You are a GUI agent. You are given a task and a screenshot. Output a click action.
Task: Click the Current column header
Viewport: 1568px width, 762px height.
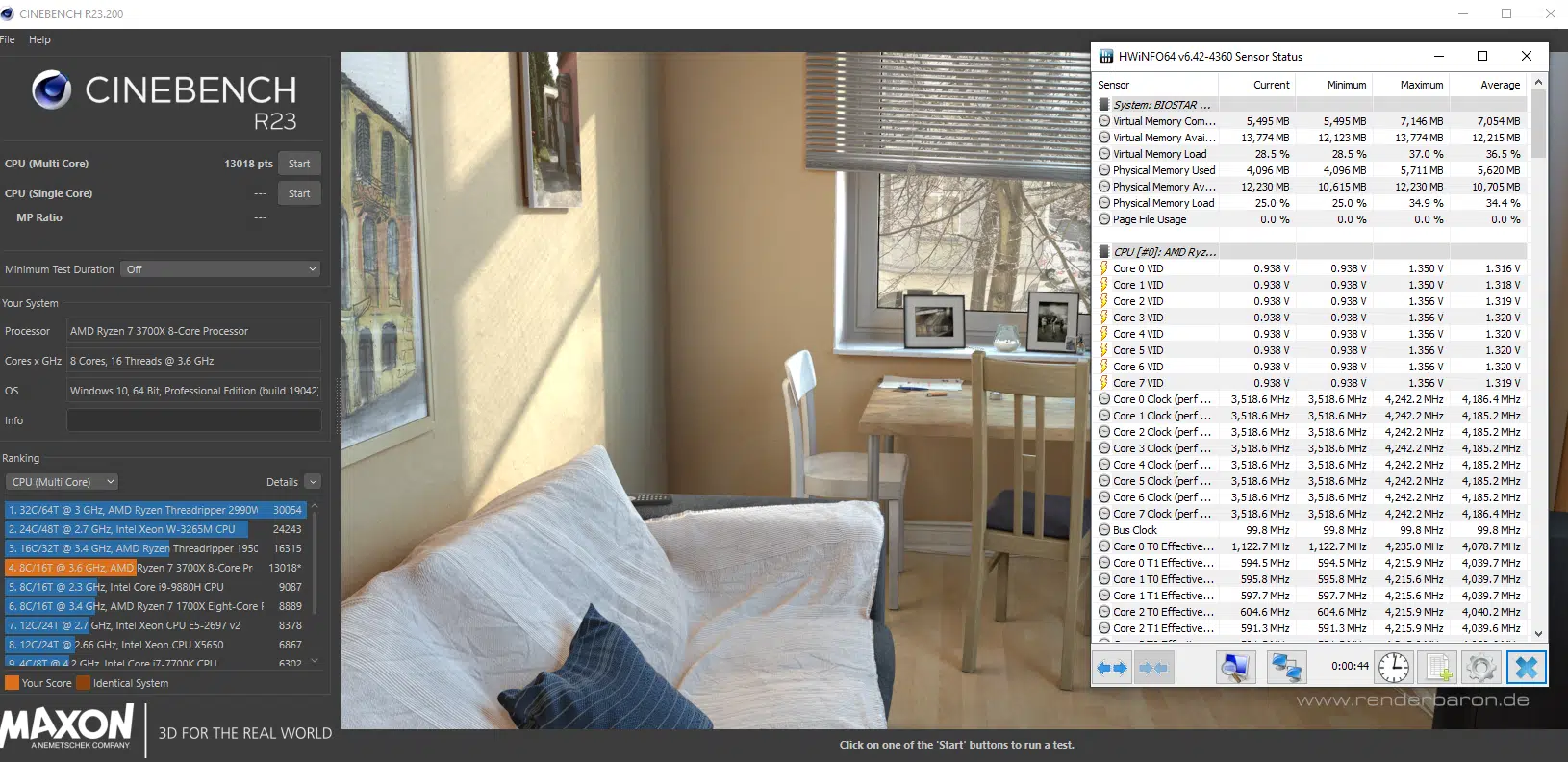(1257, 85)
